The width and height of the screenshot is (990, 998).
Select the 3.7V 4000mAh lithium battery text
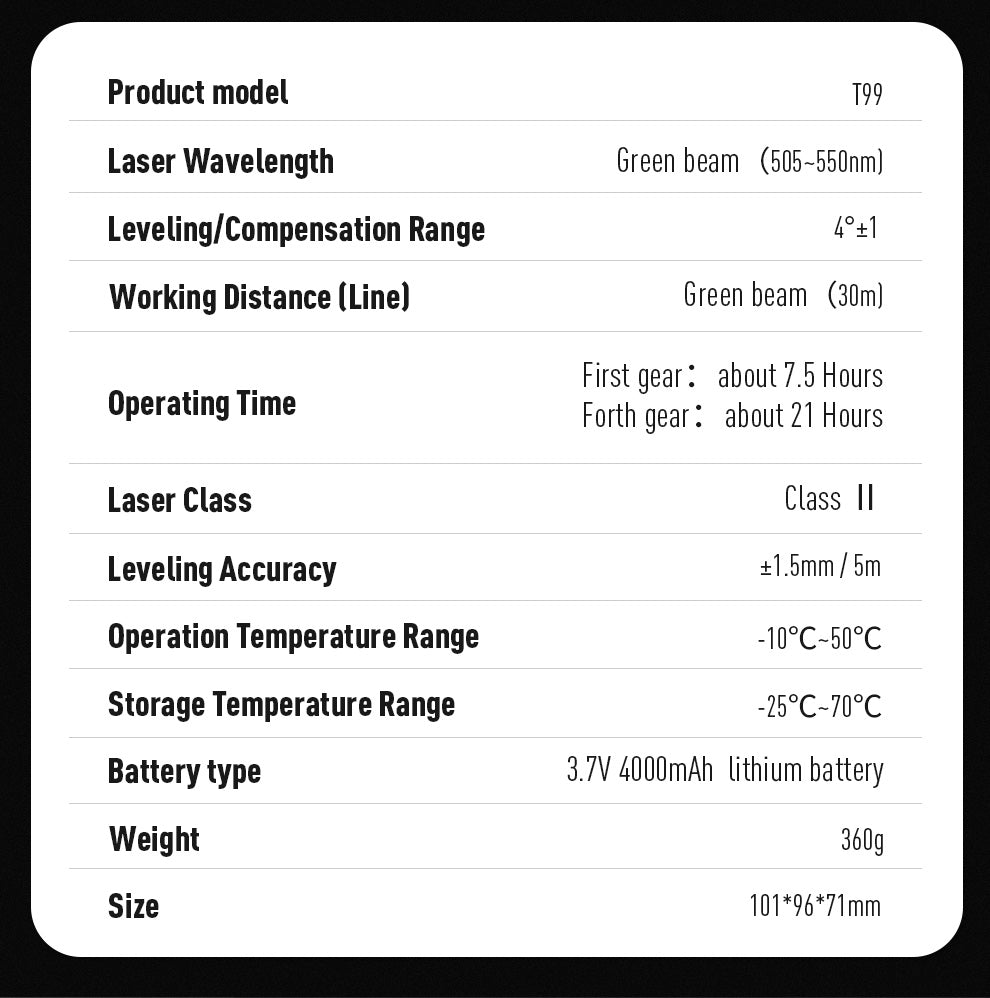tap(724, 770)
